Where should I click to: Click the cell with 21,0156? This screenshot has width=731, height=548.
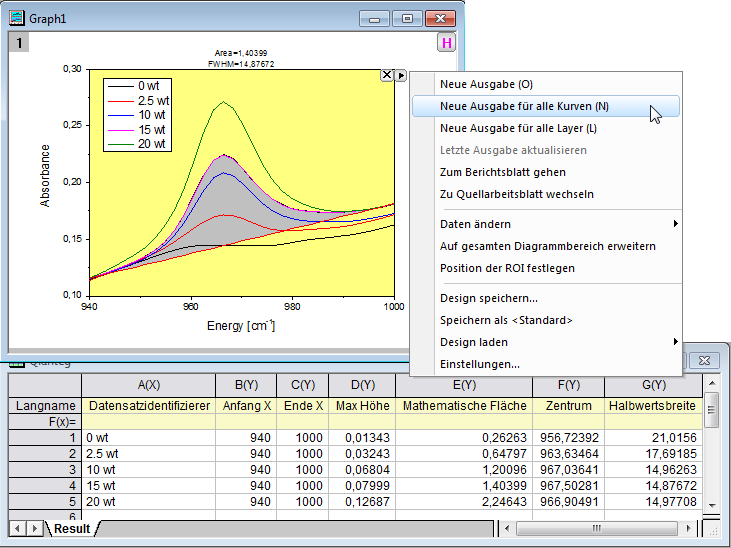(654, 438)
